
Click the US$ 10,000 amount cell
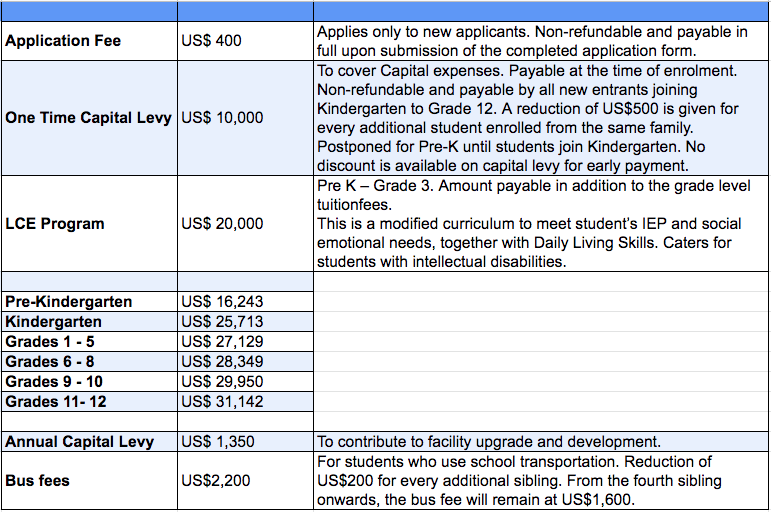pyautogui.click(x=245, y=118)
